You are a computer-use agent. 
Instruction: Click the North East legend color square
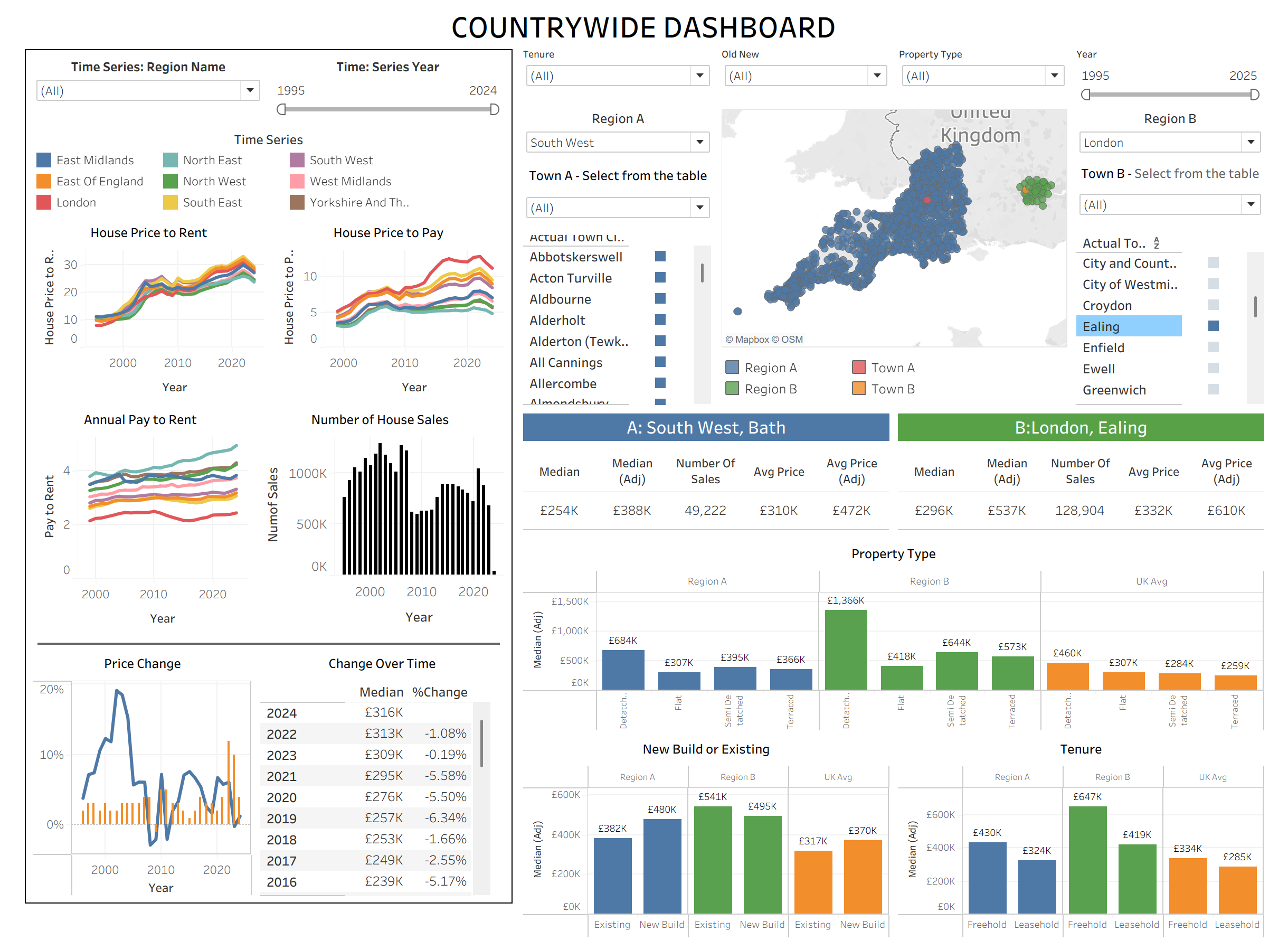[170, 160]
